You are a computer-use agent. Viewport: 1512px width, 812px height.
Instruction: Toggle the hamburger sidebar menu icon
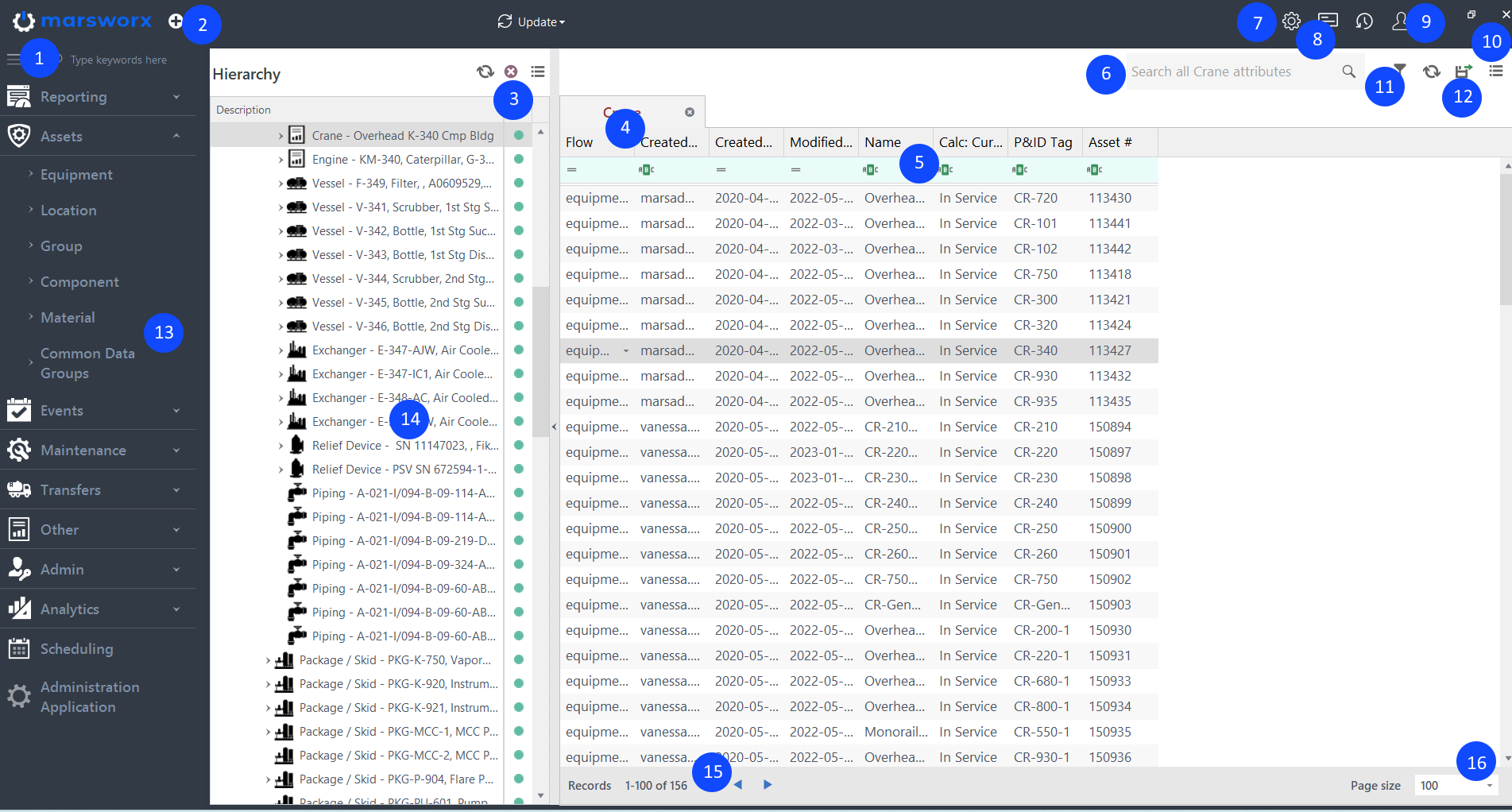coord(14,59)
